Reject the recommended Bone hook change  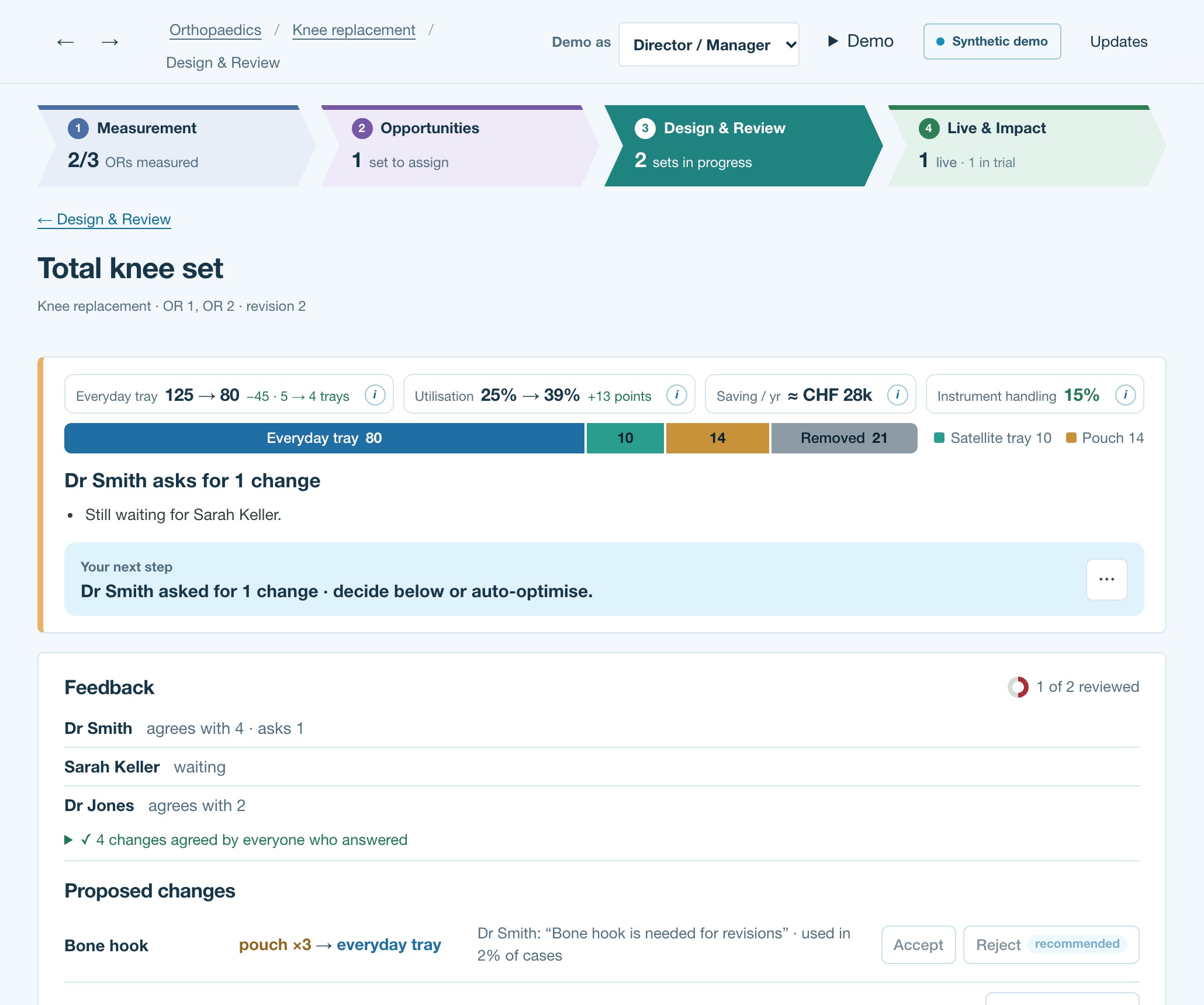pyautogui.click(x=1051, y=945)
